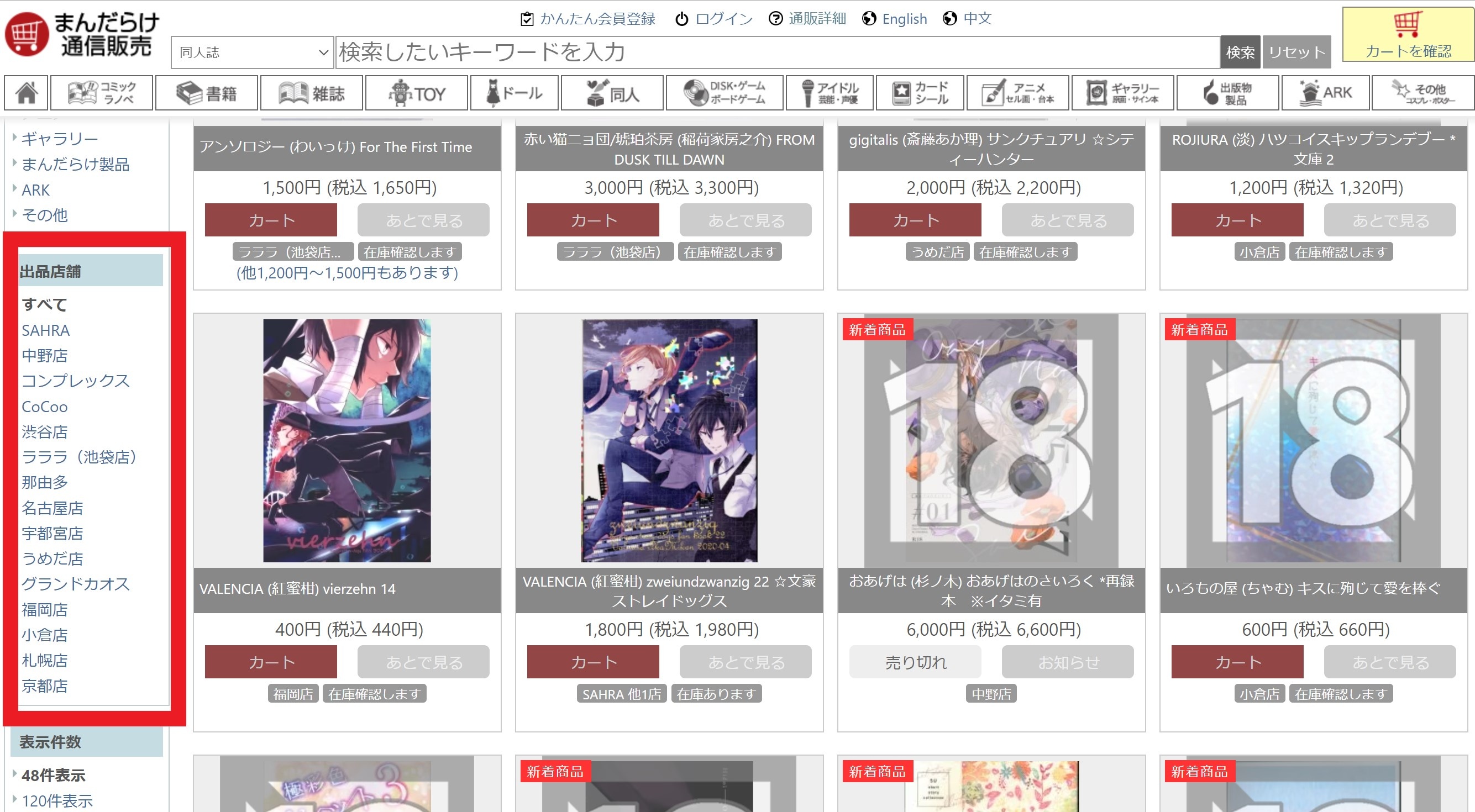The image size is (1475, 812).
Task: Filter by store 渋谷店
Action: 45,431
